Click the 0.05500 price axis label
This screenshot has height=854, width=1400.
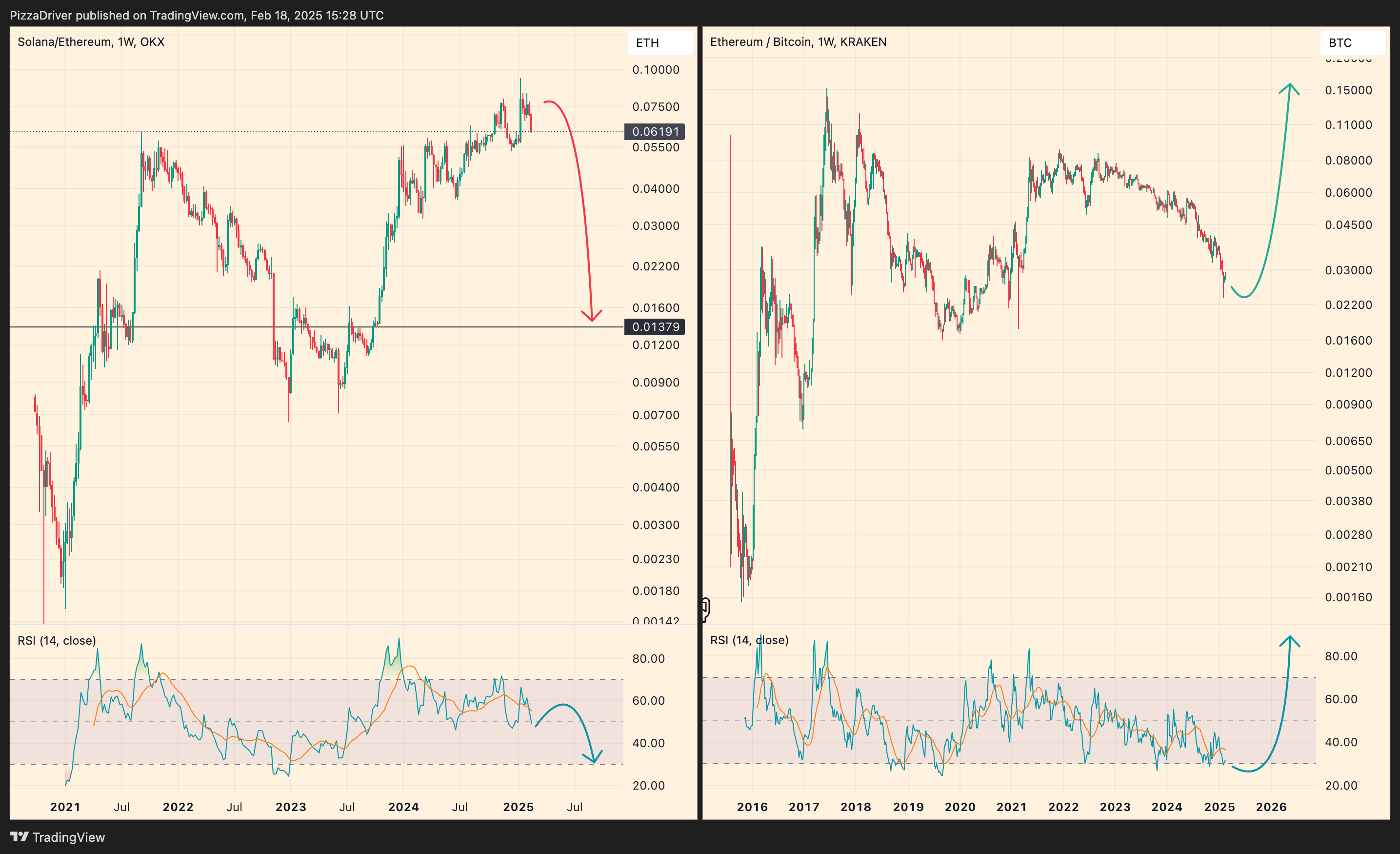pos(656,147)
